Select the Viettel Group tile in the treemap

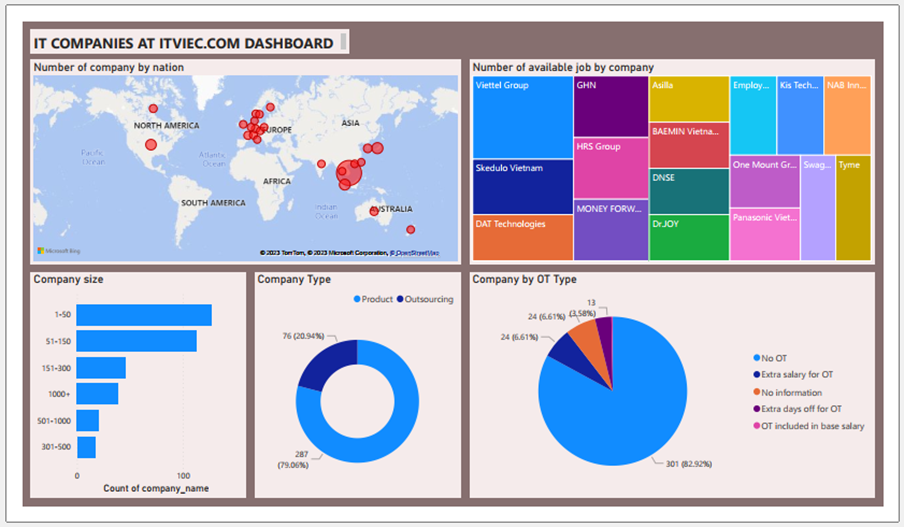pyautogui.click(x=522, y=118)
